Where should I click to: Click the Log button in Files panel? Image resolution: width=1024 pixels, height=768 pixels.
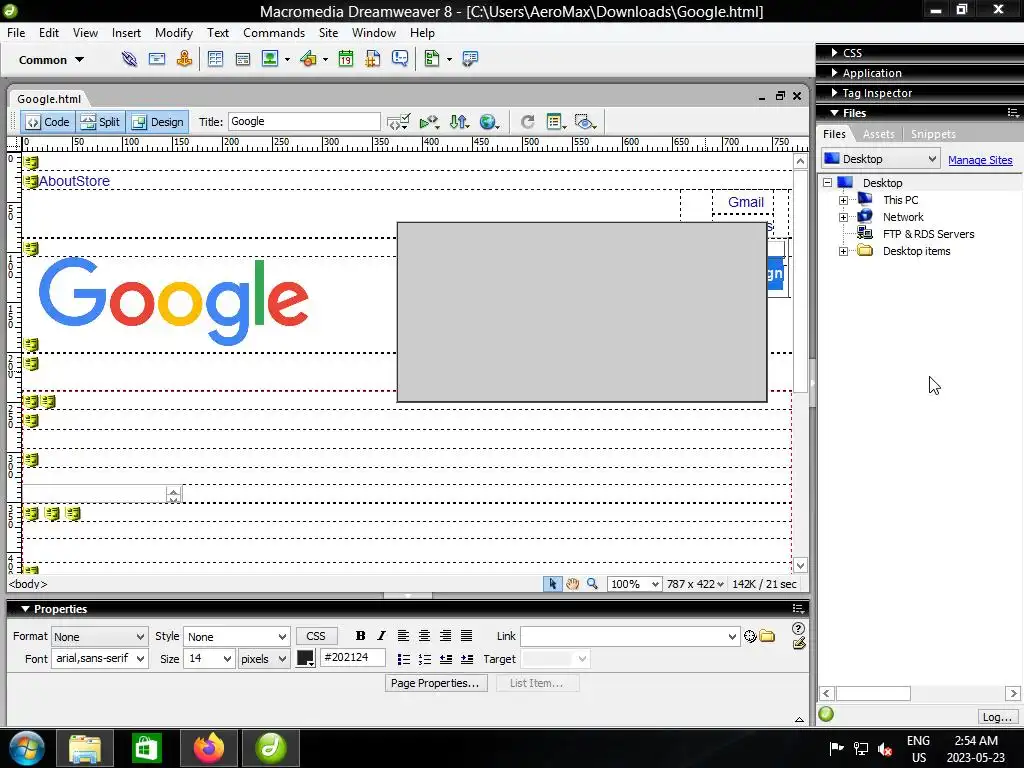click(997, 716)
